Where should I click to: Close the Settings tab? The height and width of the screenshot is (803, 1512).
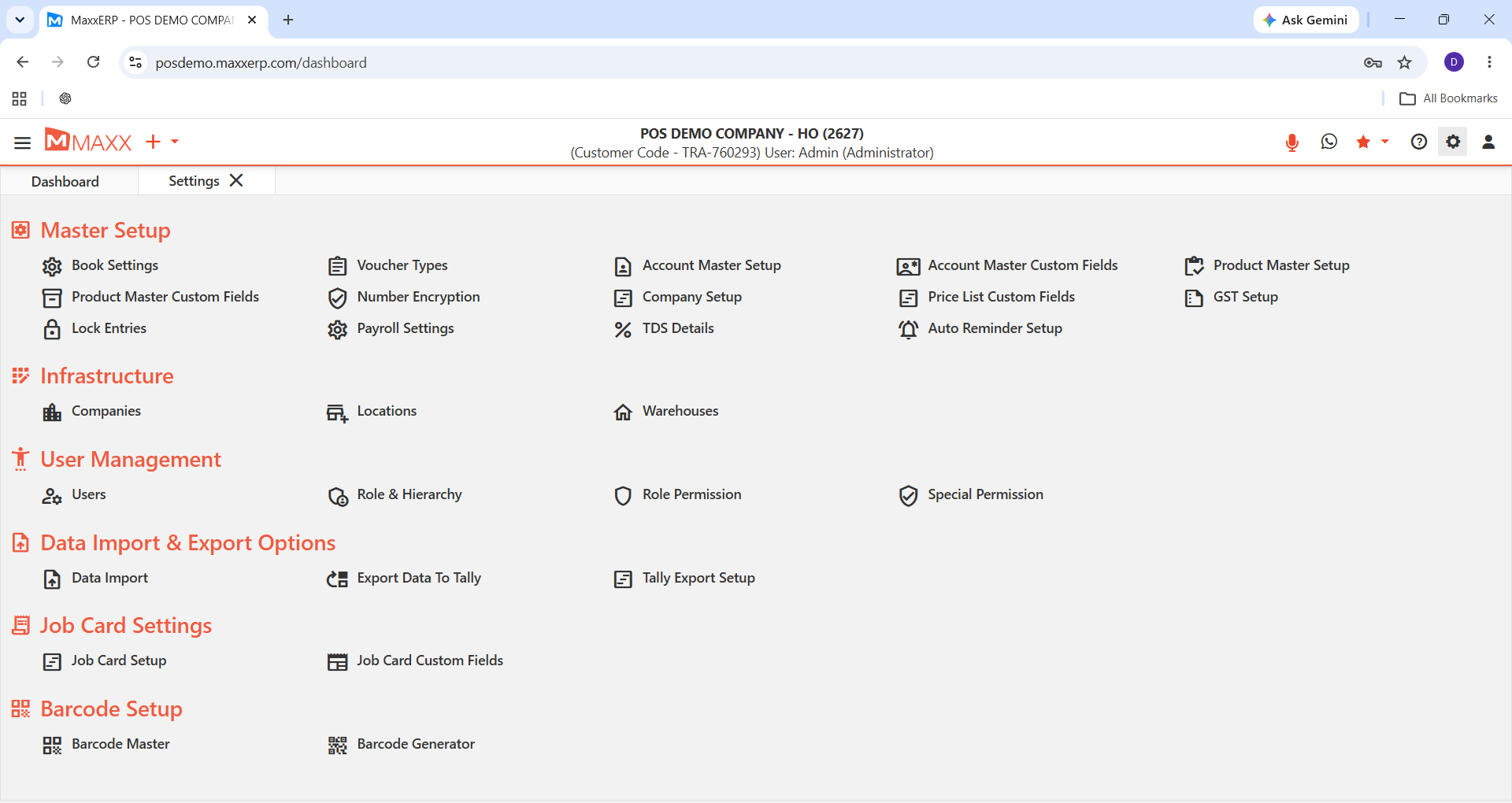click(236, 180)
